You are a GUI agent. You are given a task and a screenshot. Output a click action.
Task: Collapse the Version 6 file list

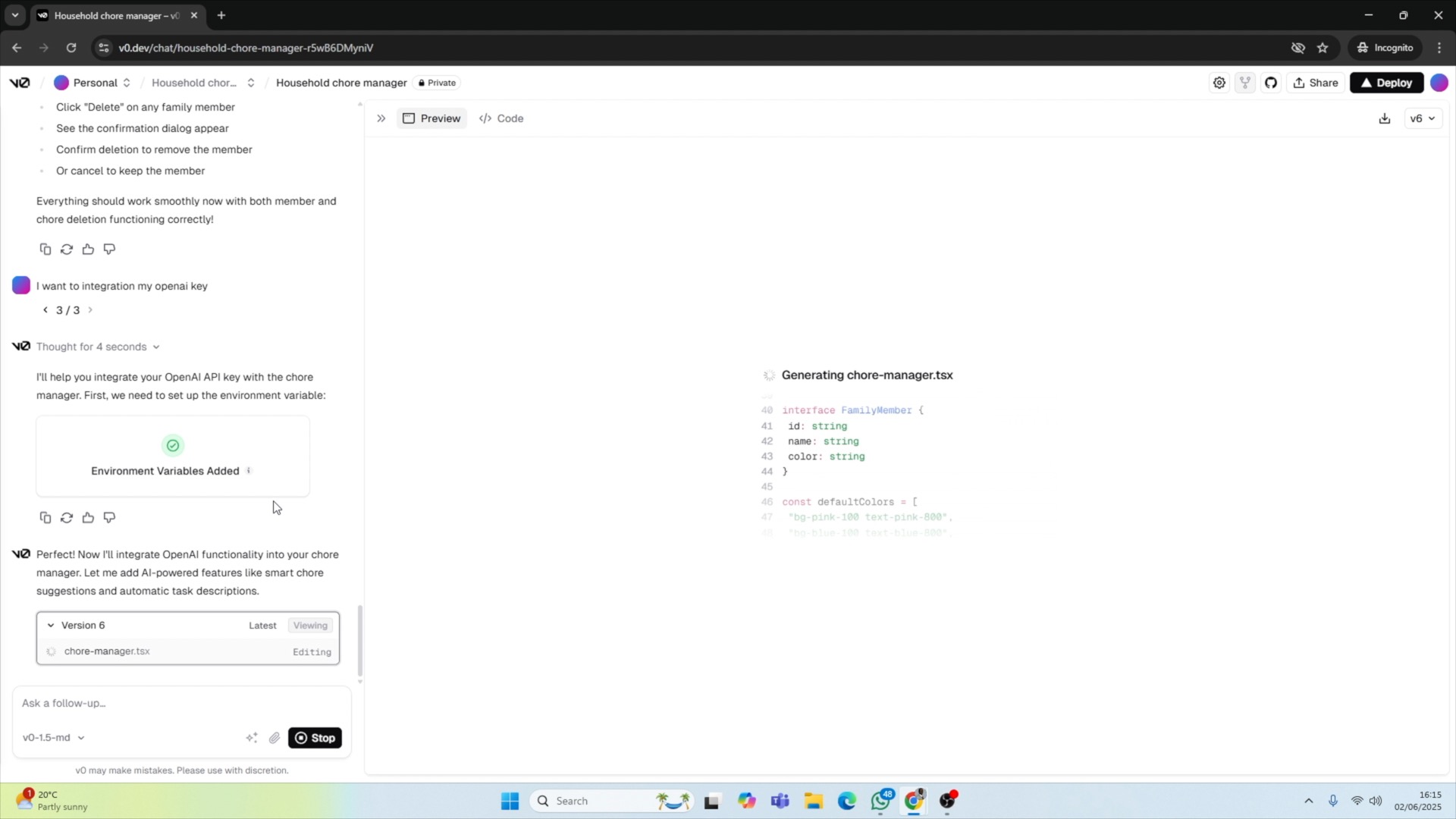pos(50,625)
